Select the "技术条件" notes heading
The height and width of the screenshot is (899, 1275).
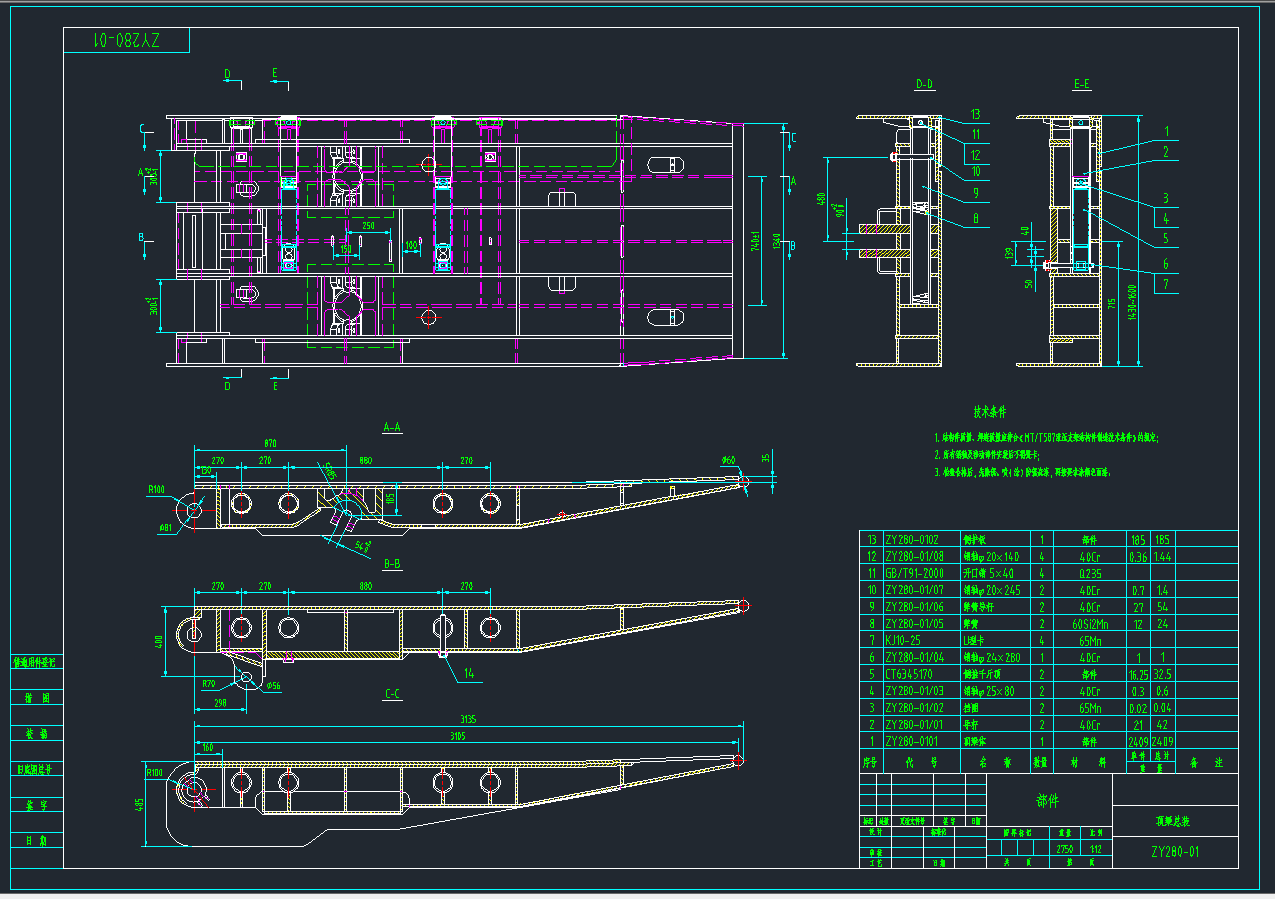(990, 411)
